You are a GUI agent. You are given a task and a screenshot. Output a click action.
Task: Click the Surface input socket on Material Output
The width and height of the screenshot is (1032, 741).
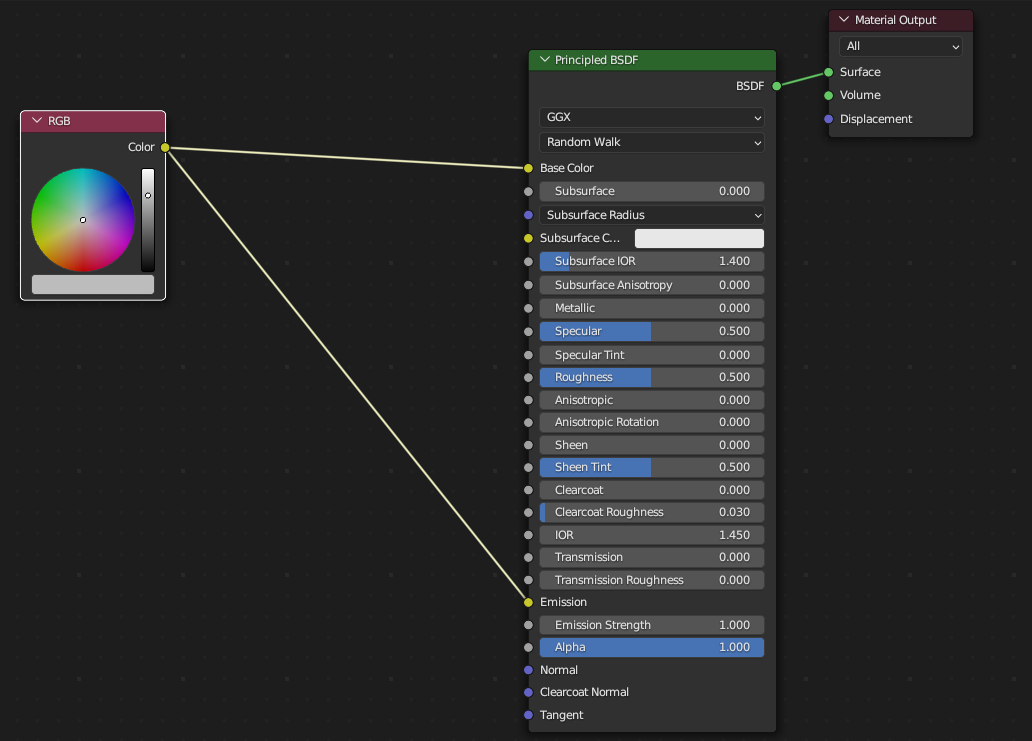pos(828,72)
